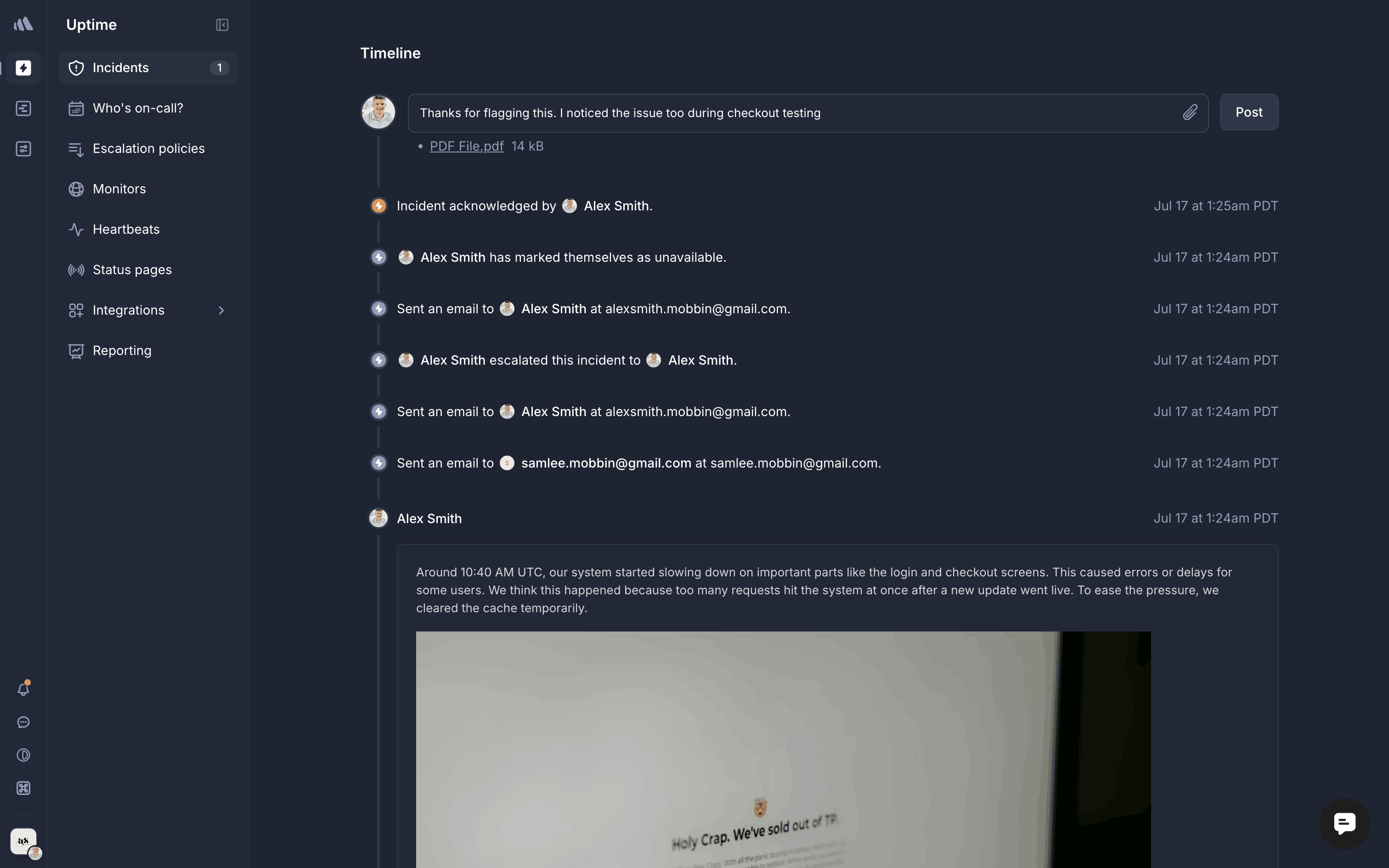Post the timeline comment
This screenshot has width=1389, height=868.
(x=1249, y=113)
